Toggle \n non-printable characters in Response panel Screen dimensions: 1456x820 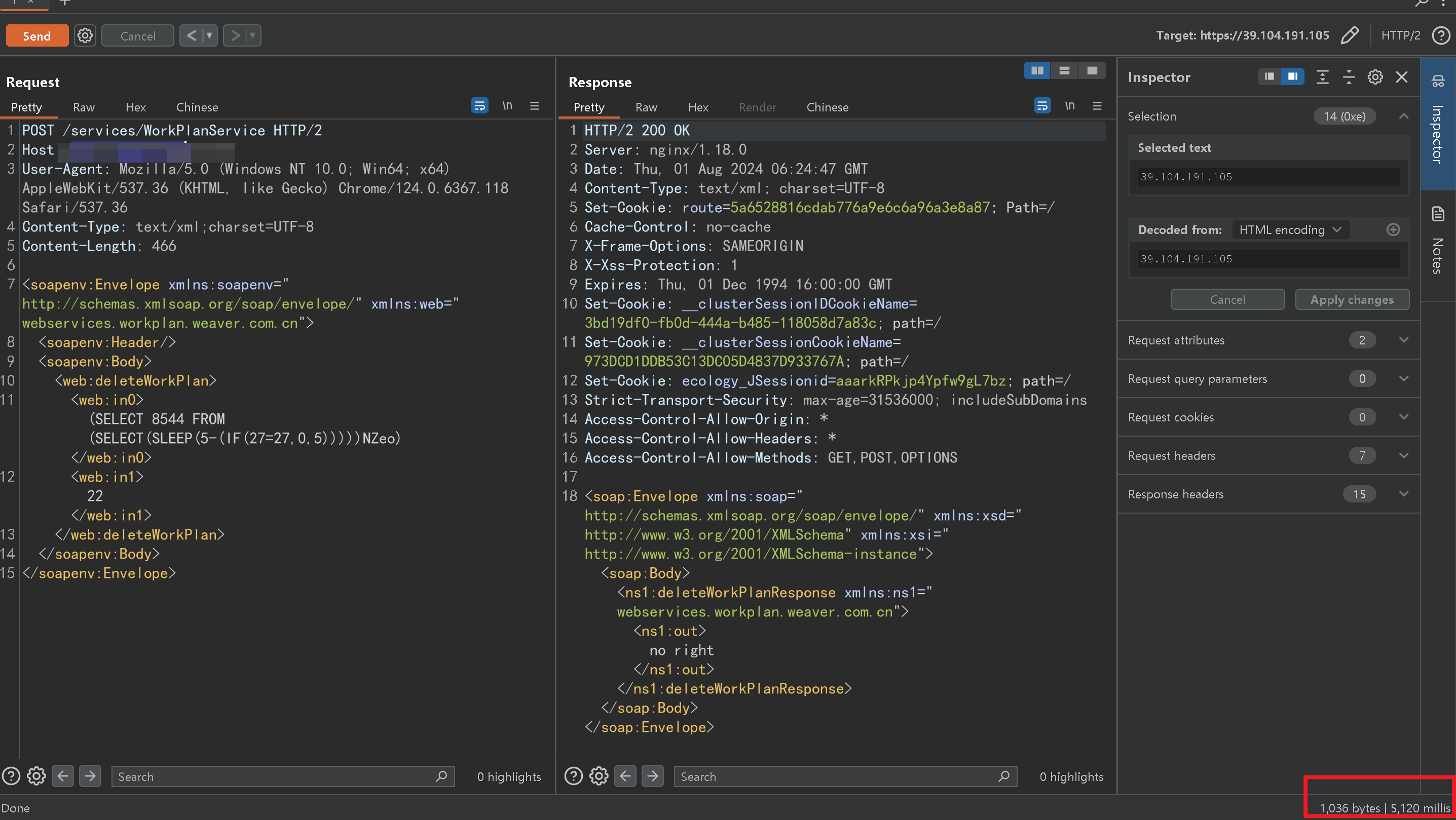coord(1069,106)
